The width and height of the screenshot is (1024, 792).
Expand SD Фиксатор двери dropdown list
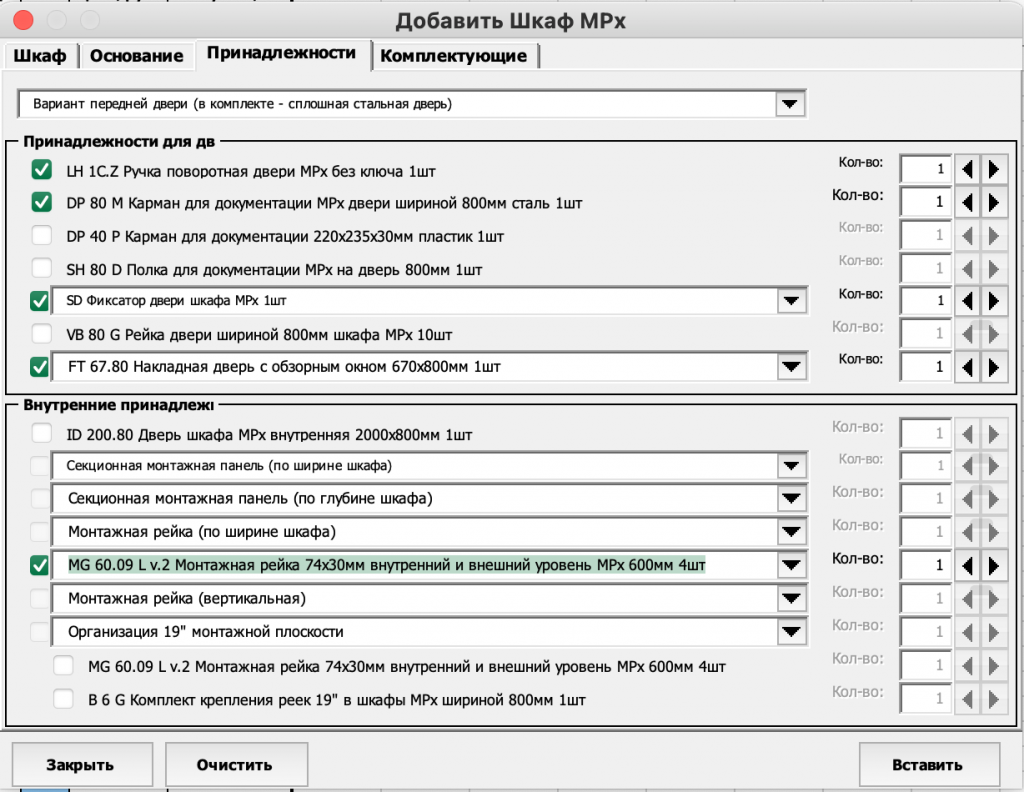point(790,301)
